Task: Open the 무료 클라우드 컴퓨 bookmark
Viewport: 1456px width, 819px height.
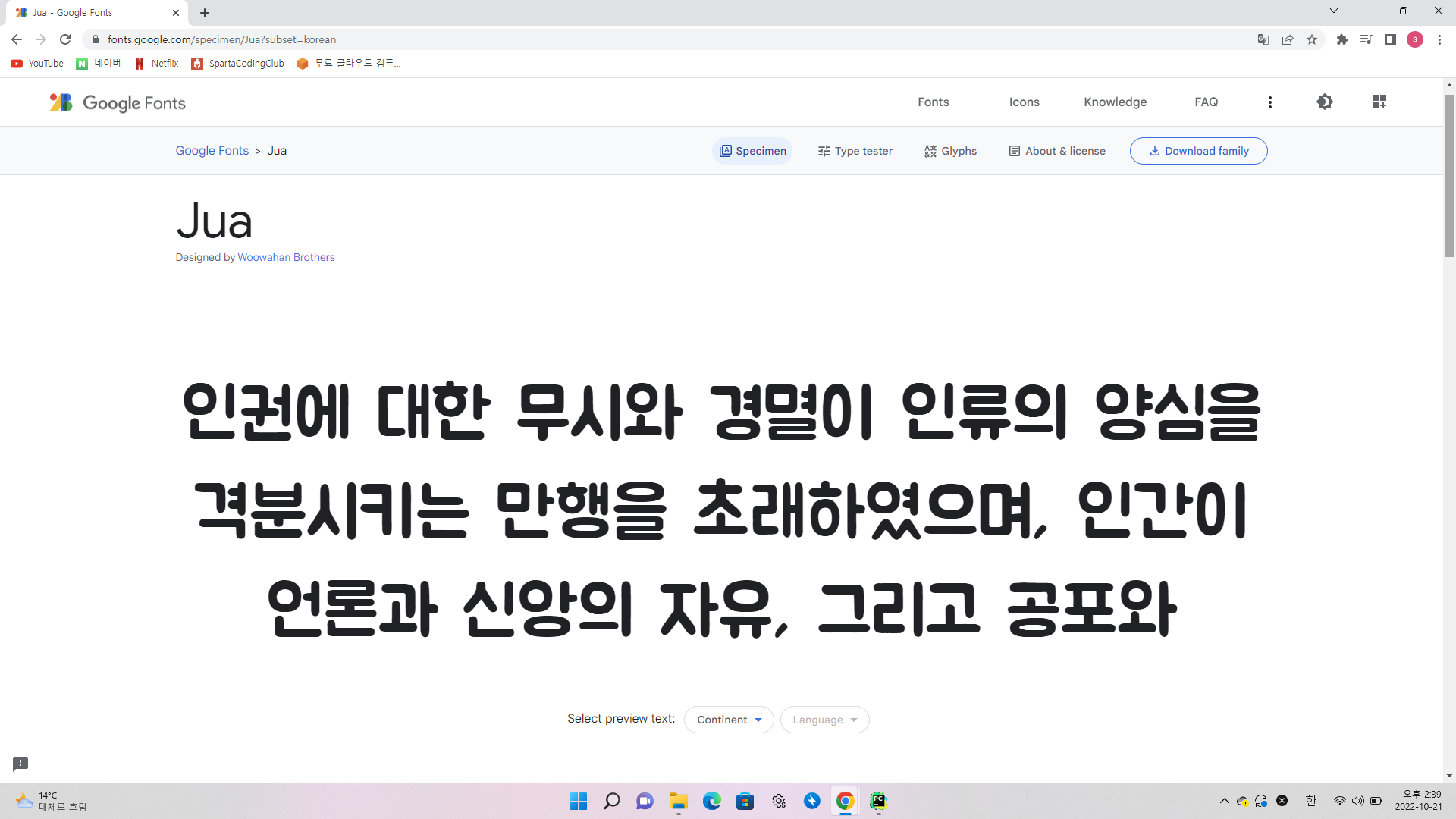Action: 349,64
